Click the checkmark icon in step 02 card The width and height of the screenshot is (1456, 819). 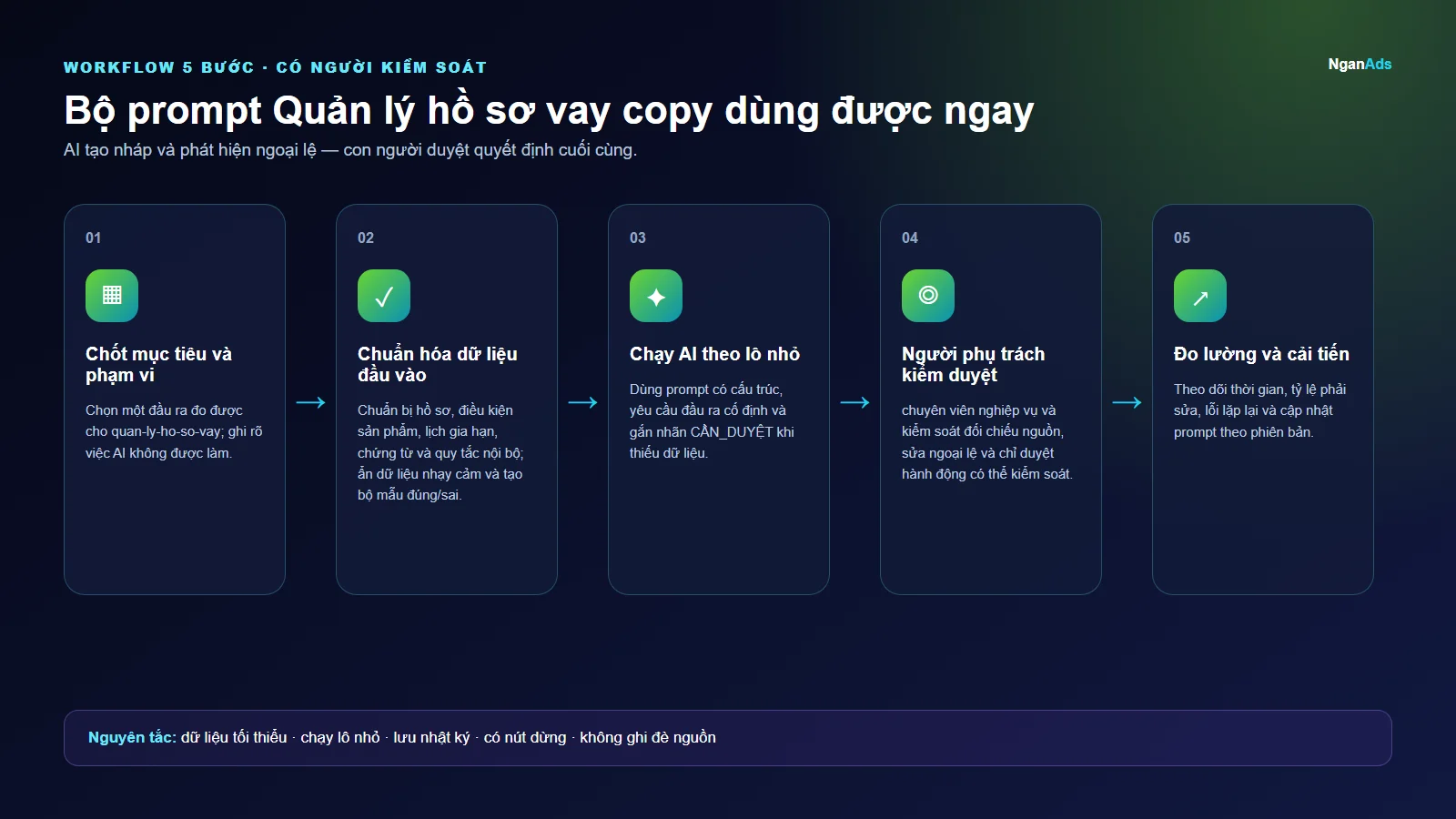(384, 296)
